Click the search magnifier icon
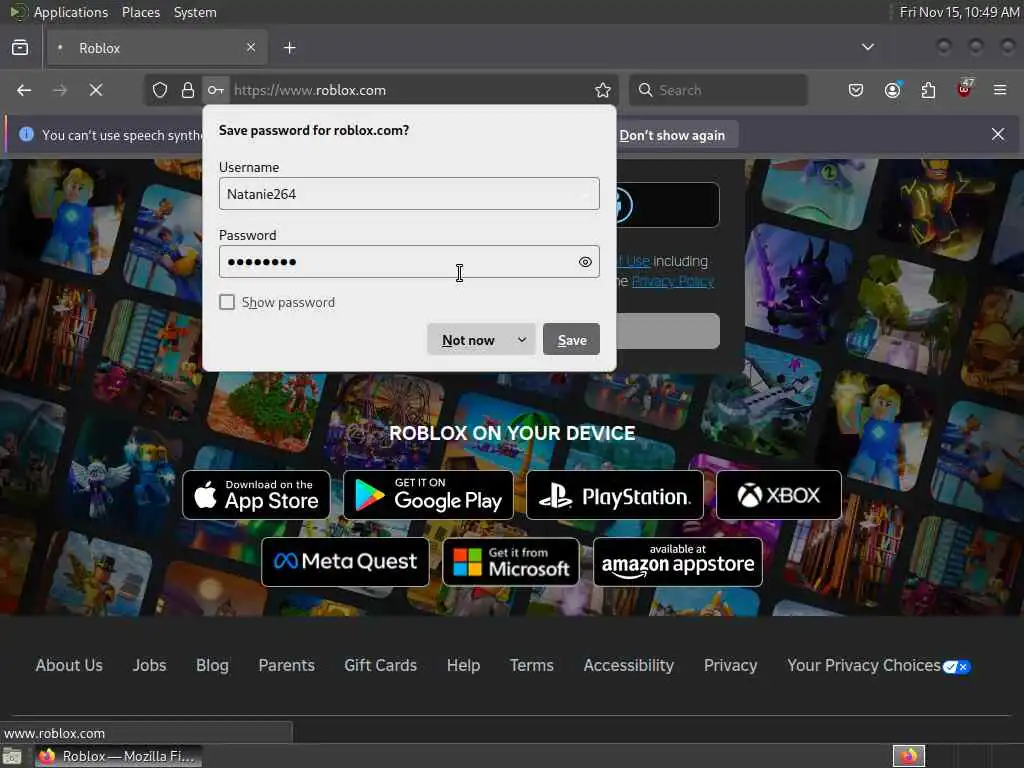The image size is (1024, 768). [645, 90]
